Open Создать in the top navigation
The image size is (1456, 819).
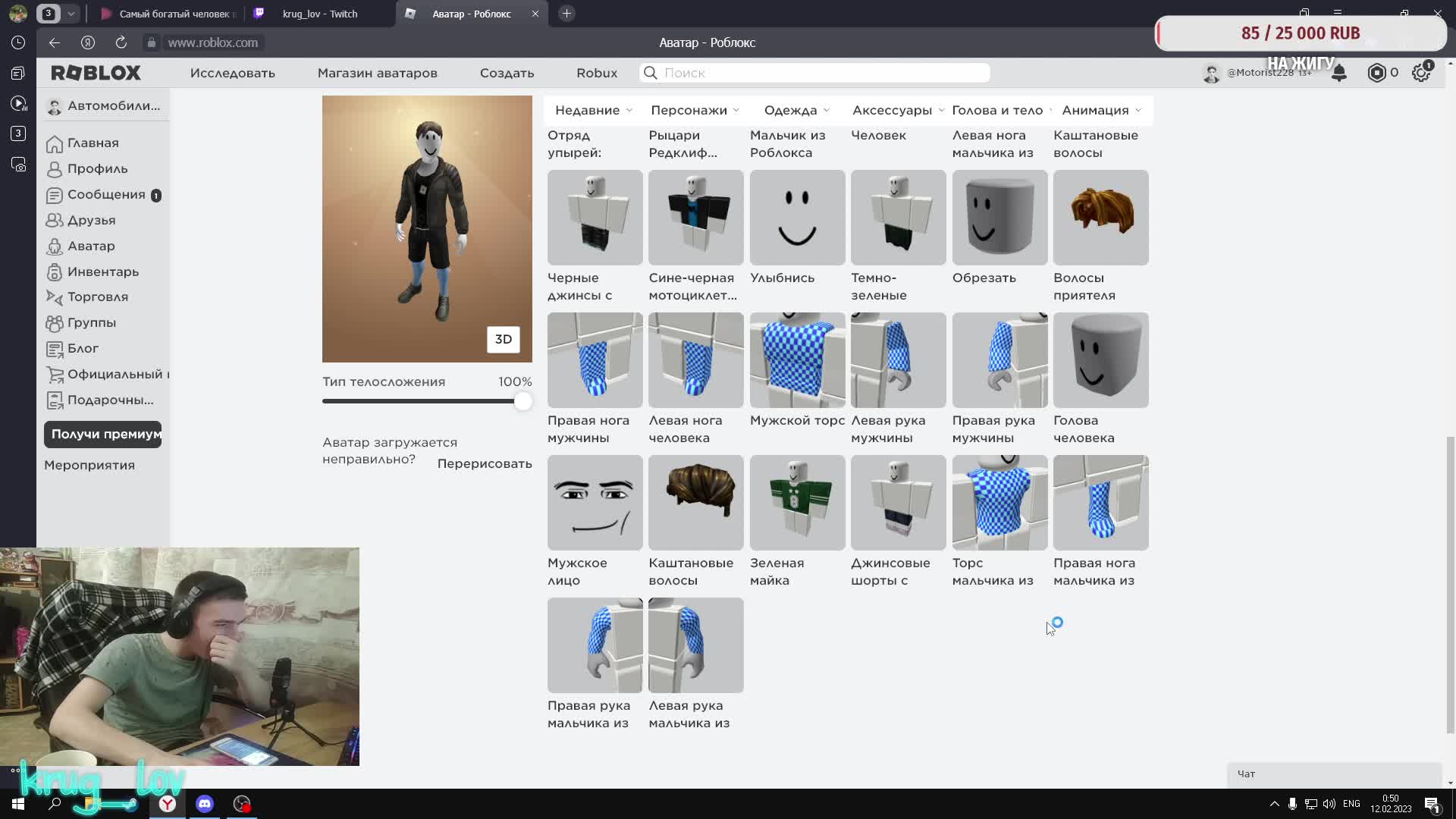[507, 73]
